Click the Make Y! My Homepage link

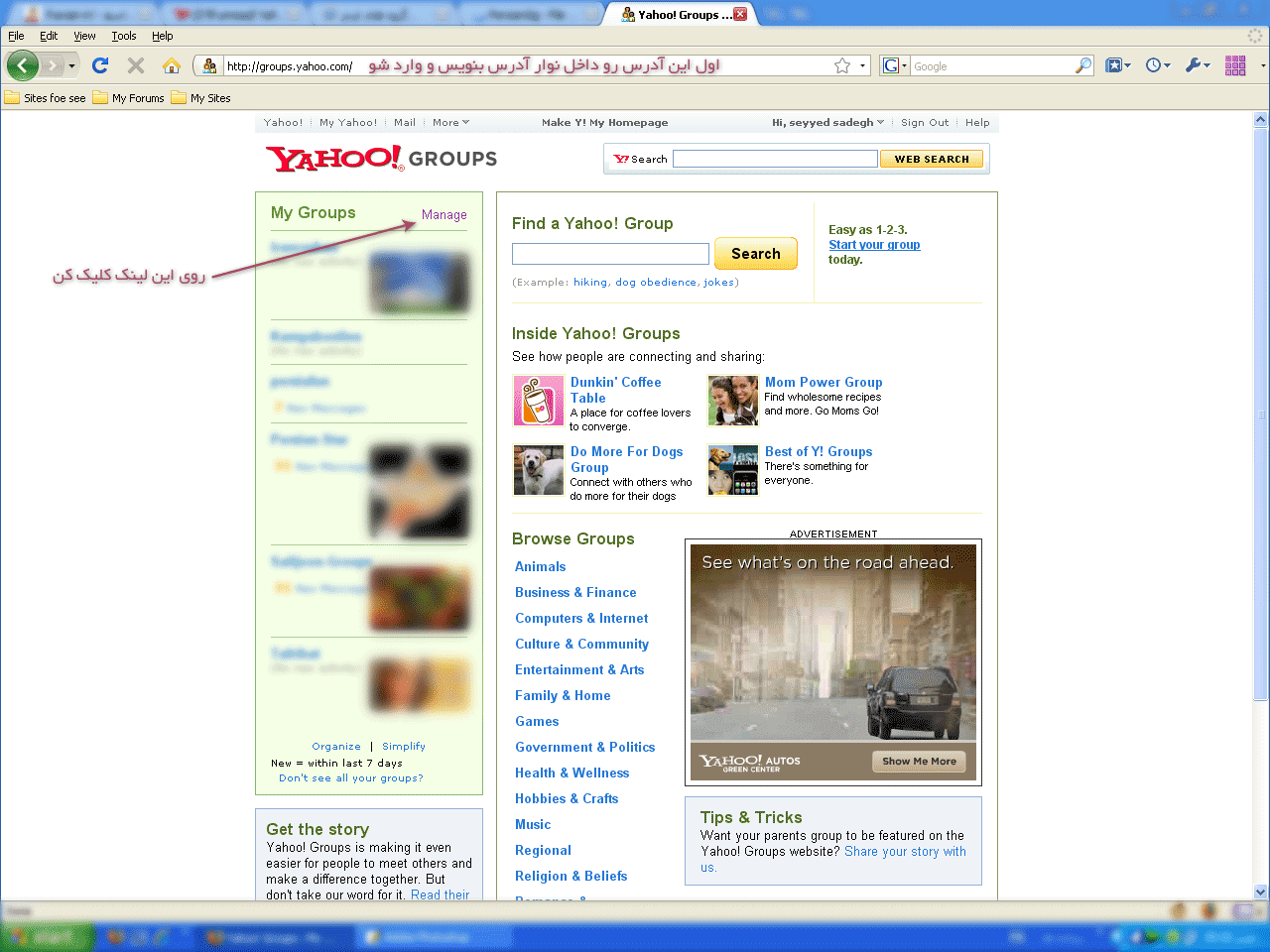pyautogui.click(x=604, y=123)
